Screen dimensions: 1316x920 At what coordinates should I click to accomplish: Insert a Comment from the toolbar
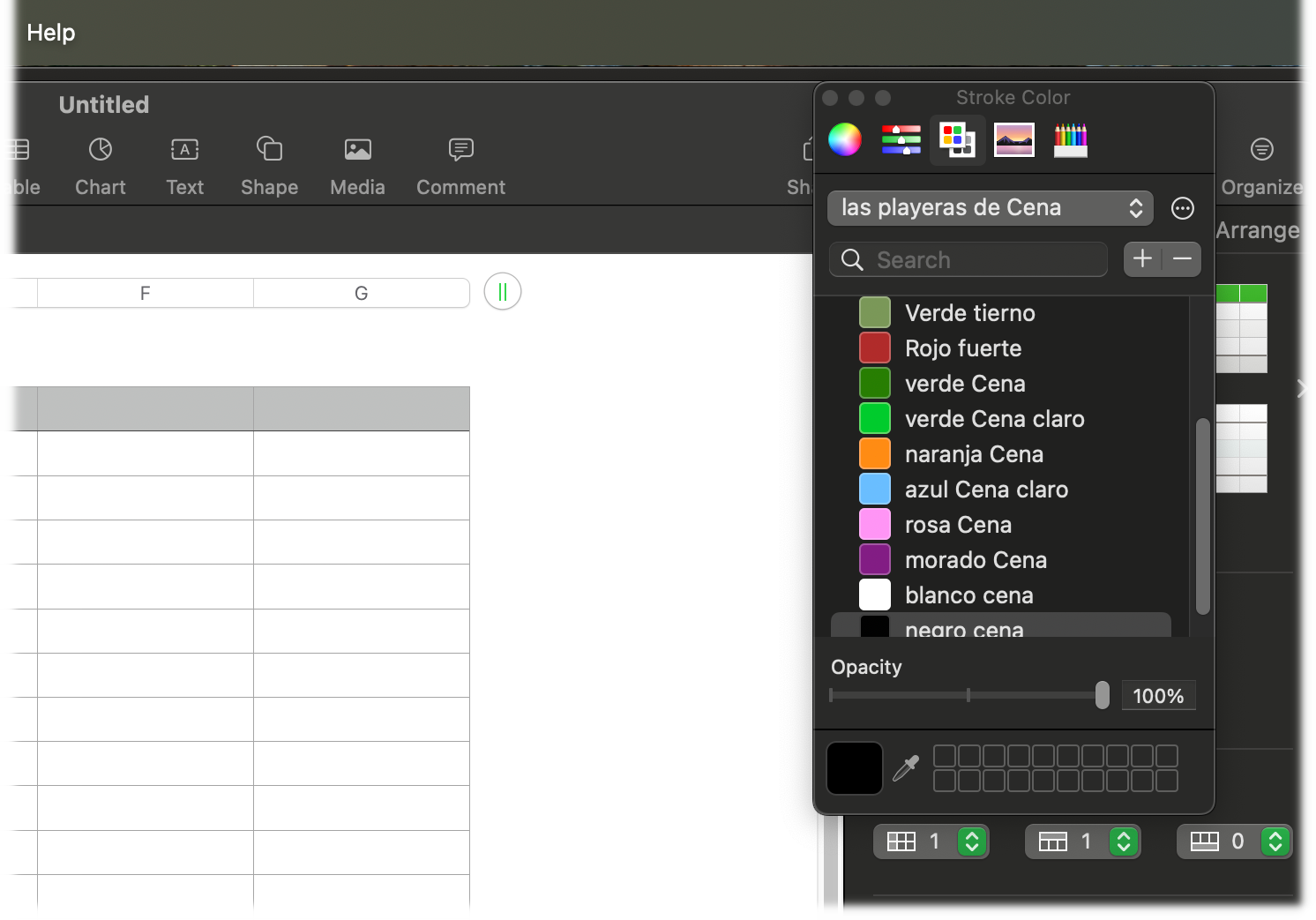[460, 165]
